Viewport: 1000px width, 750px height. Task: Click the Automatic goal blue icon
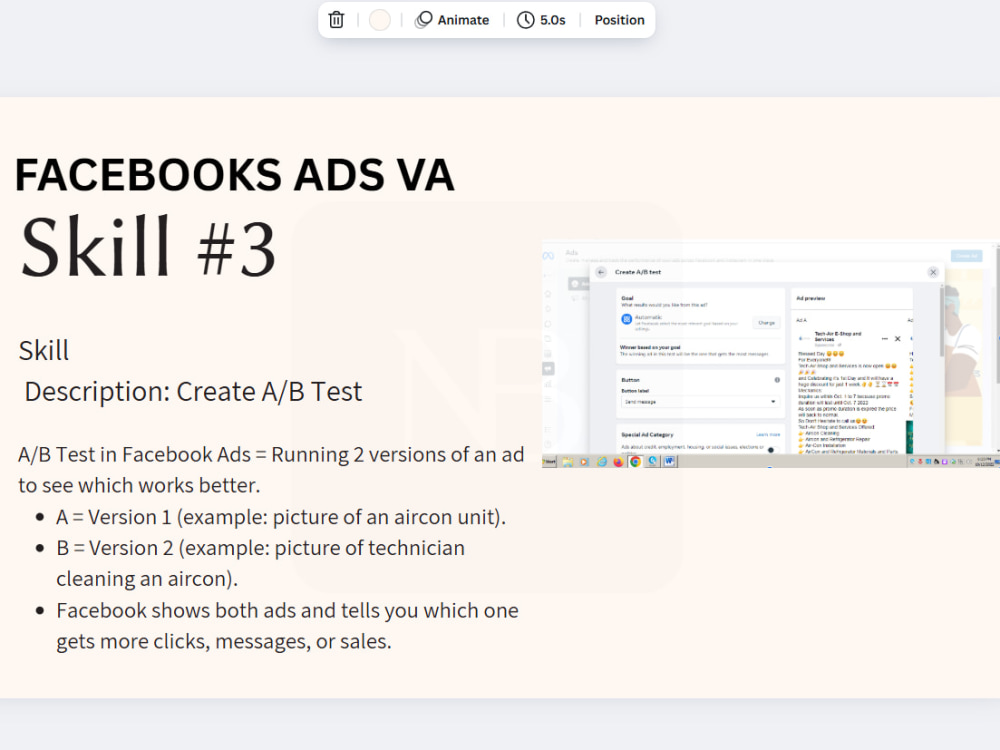pyautogui.click(x=626, y=319)
